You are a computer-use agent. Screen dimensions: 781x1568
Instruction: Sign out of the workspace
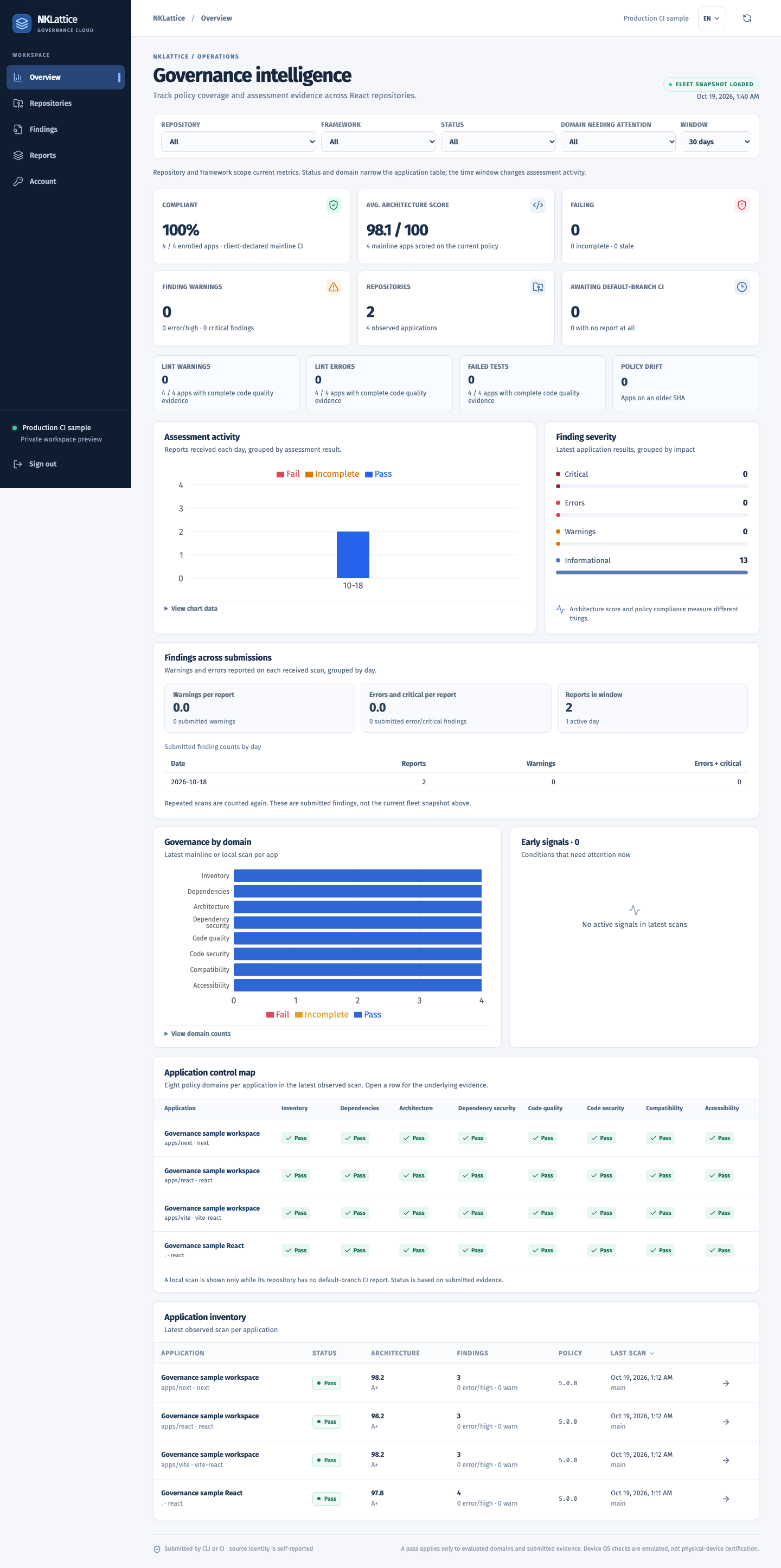coord(43,464)
